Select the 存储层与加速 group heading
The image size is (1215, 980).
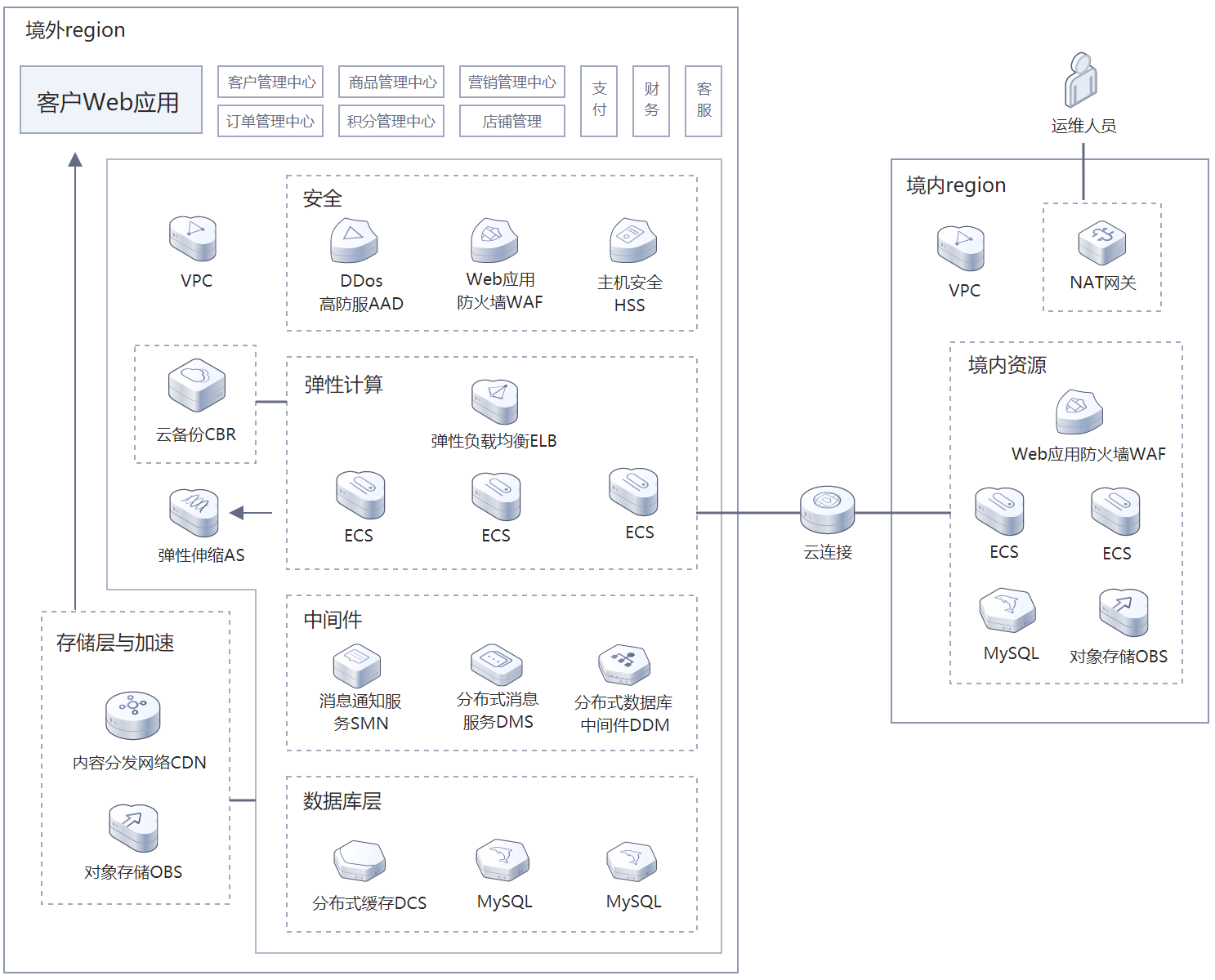(115, 643)
